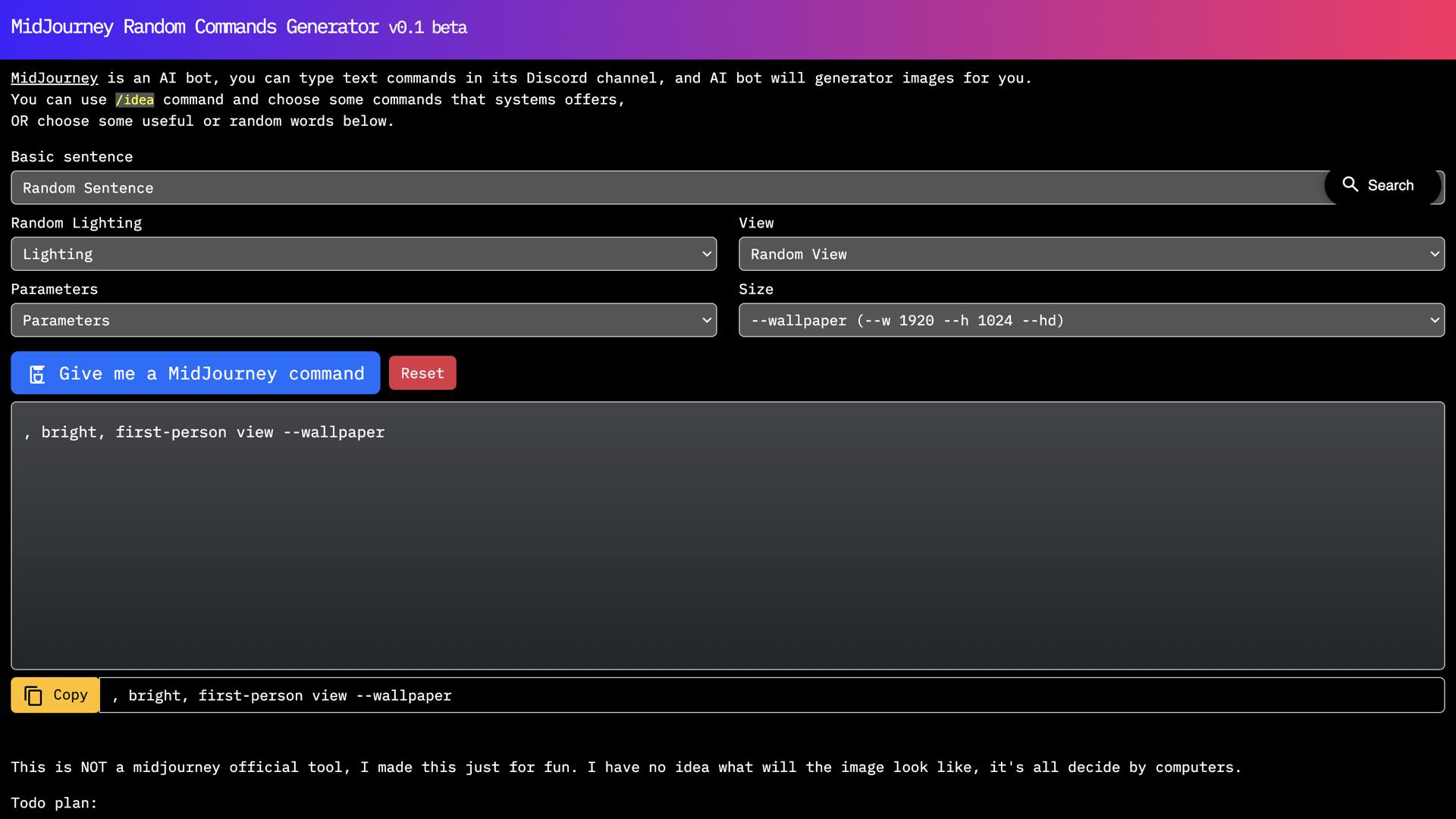Open the wallpaper Size dropdown
1456x819 pixels.
tap(1092, 320)
